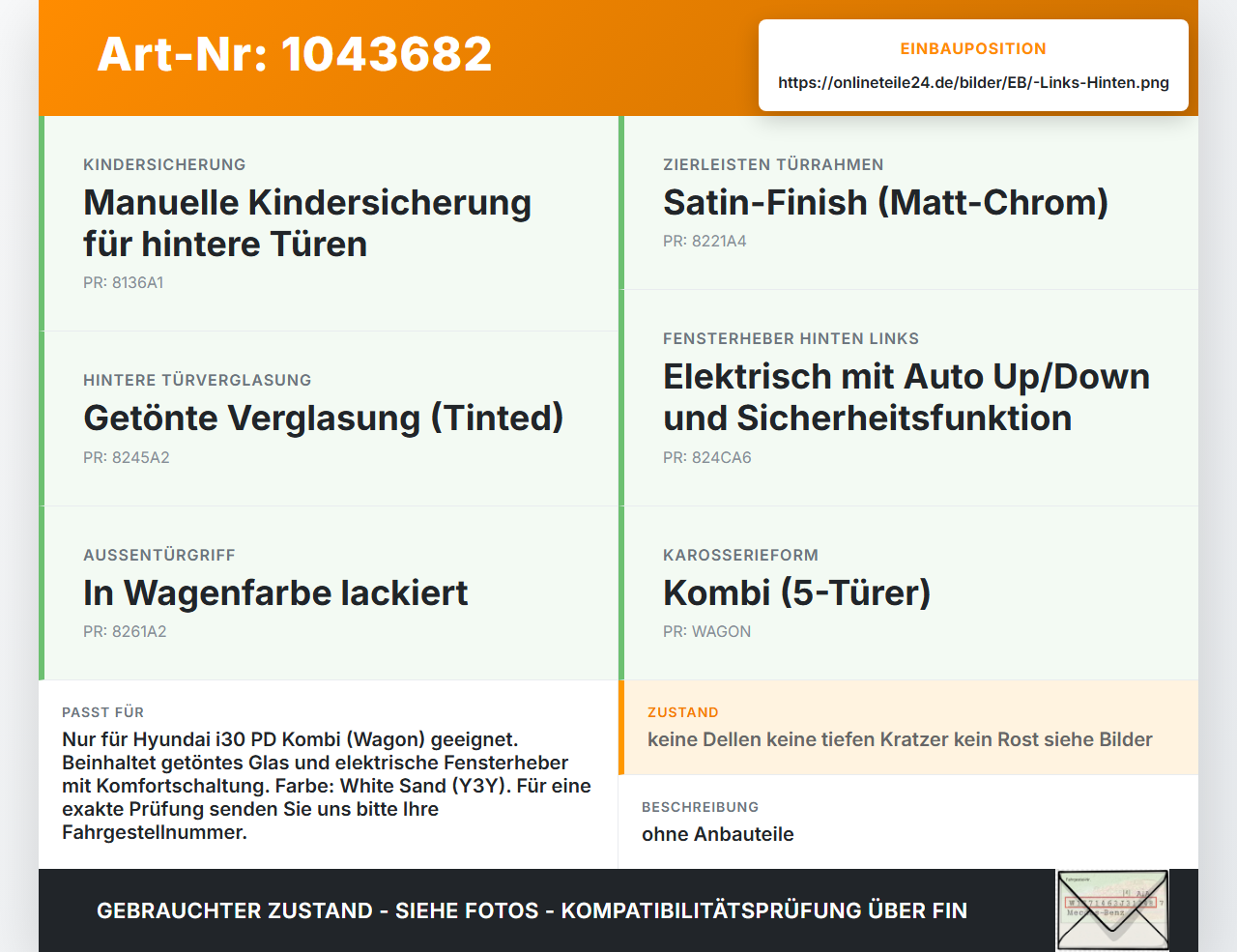Open the Links-Hinten.png Einbauposition URL
The width and height of the screenshot is (1237, 952).
pos(973,82)
